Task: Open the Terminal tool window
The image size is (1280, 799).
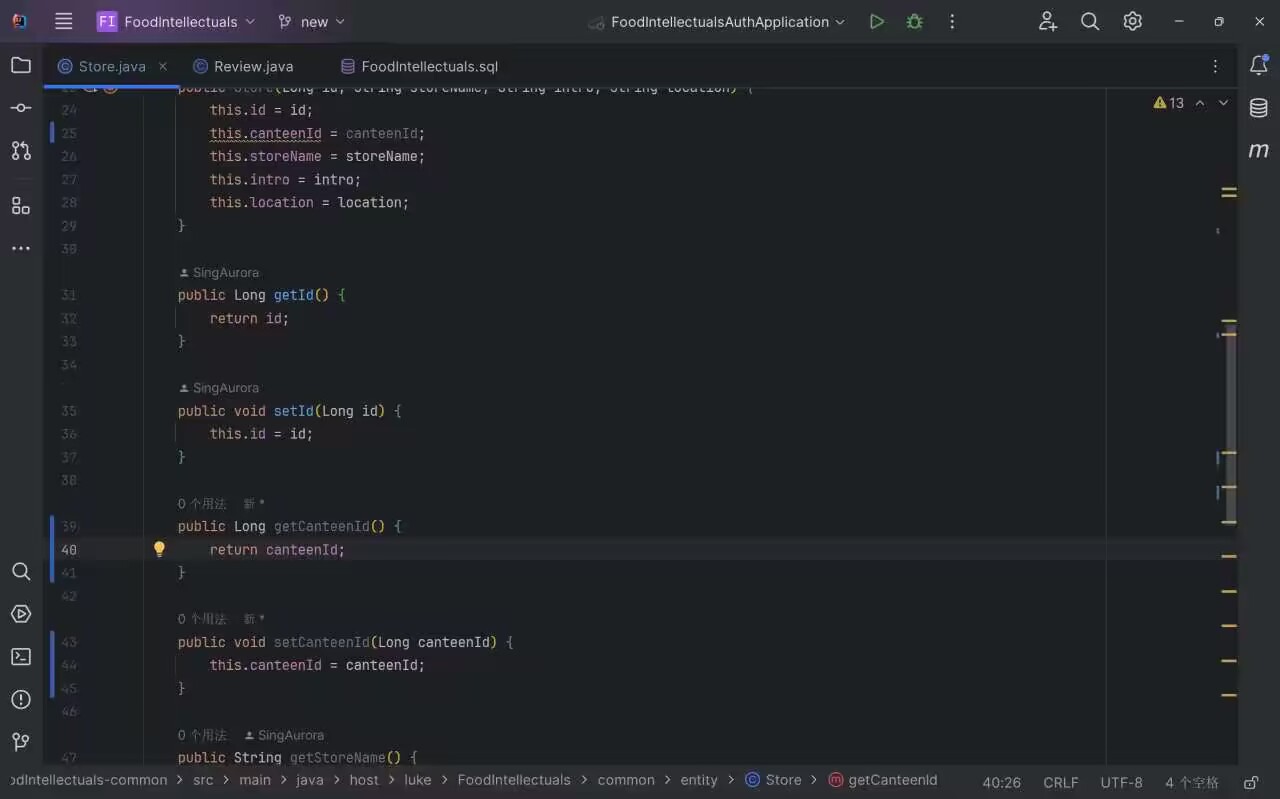Action: coord(21,657)
